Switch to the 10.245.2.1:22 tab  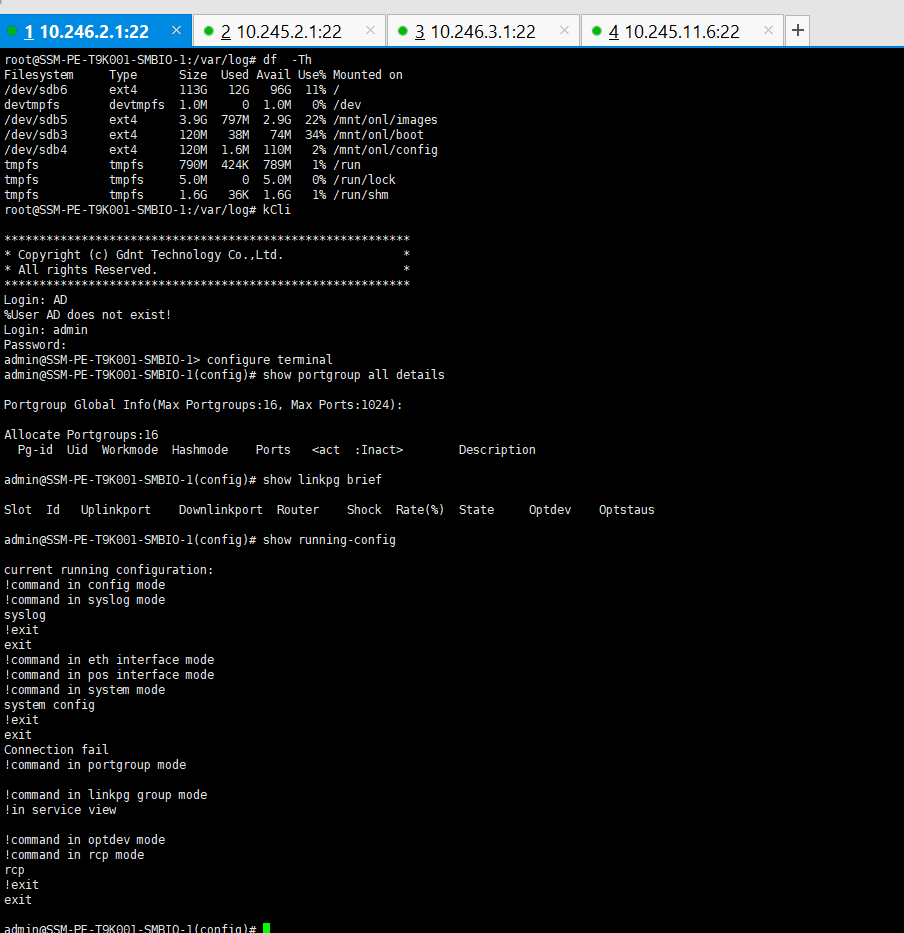point(289,32)
